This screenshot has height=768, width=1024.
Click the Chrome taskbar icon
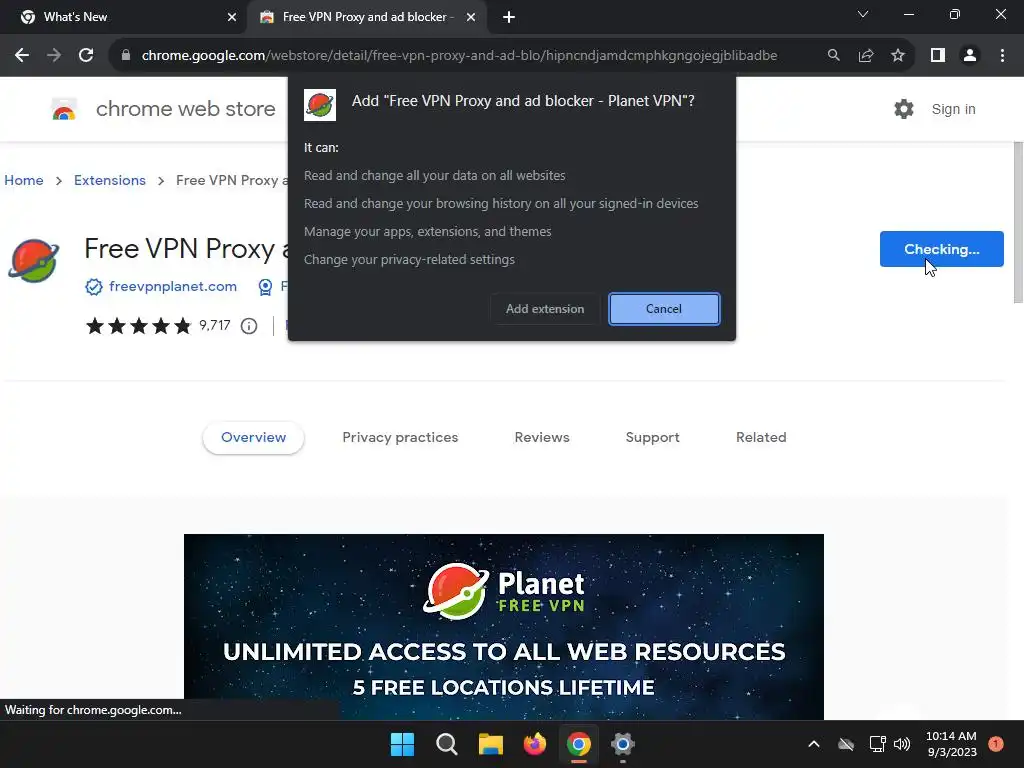(579, 744)
